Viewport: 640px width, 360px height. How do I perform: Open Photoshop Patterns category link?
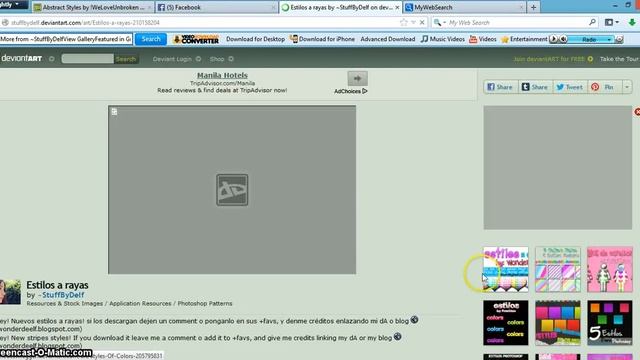tap(204, 303)
